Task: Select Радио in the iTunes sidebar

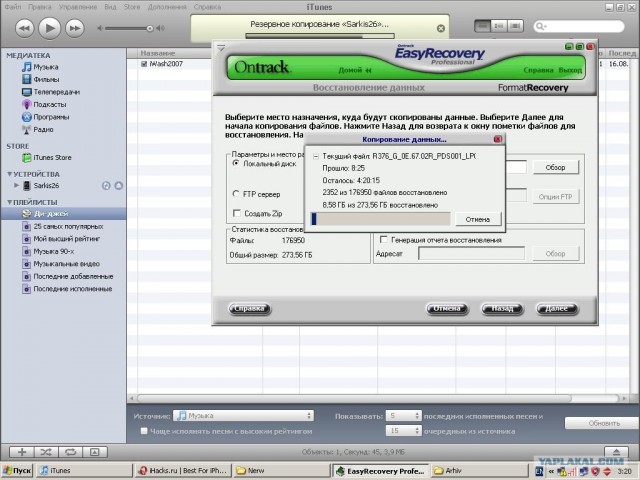Action: click(x=43, y=130)
